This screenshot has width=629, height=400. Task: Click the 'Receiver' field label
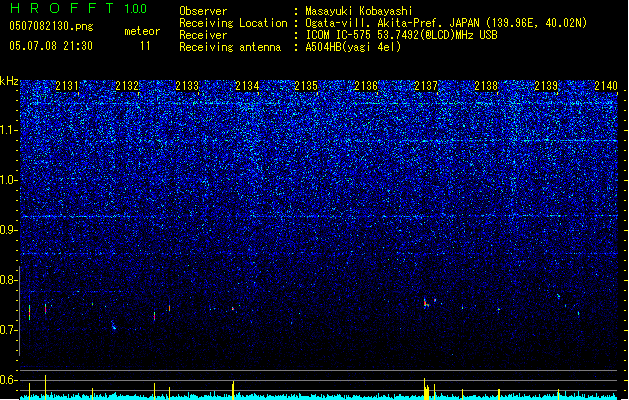coord(203,35)
